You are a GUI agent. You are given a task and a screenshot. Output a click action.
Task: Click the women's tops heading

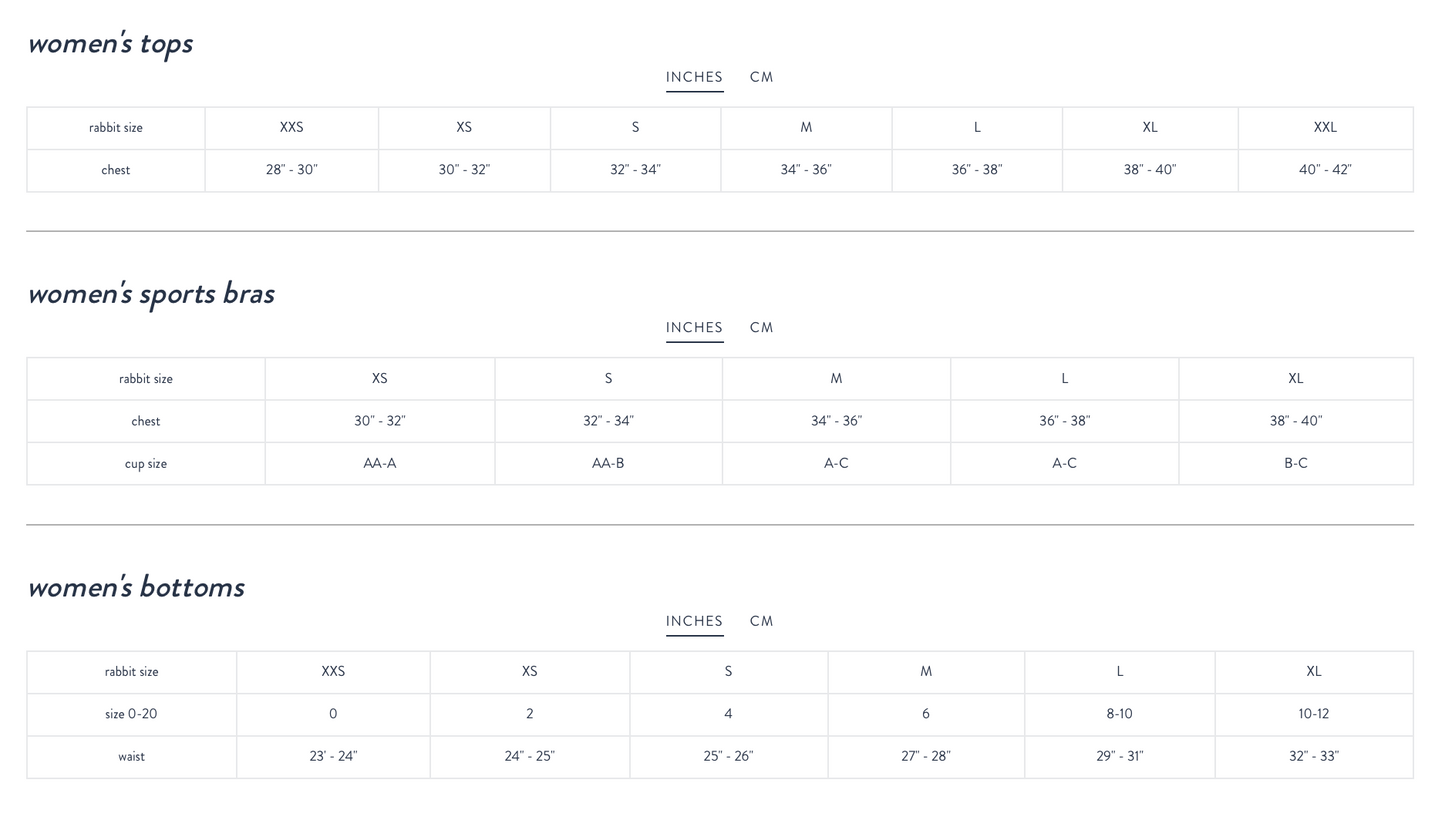click(110, 43)
